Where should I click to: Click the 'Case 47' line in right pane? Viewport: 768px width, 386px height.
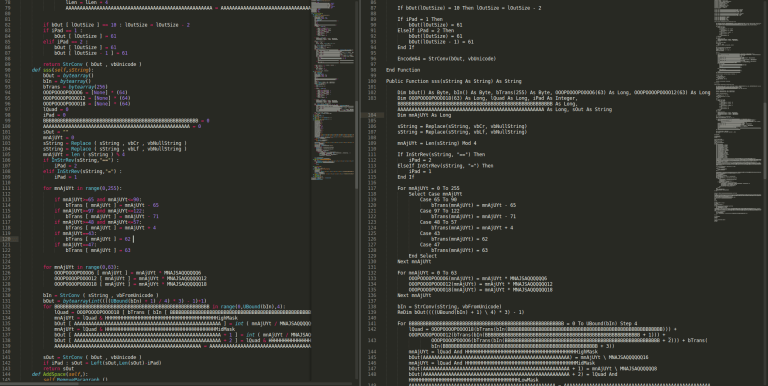coord(430,244)
